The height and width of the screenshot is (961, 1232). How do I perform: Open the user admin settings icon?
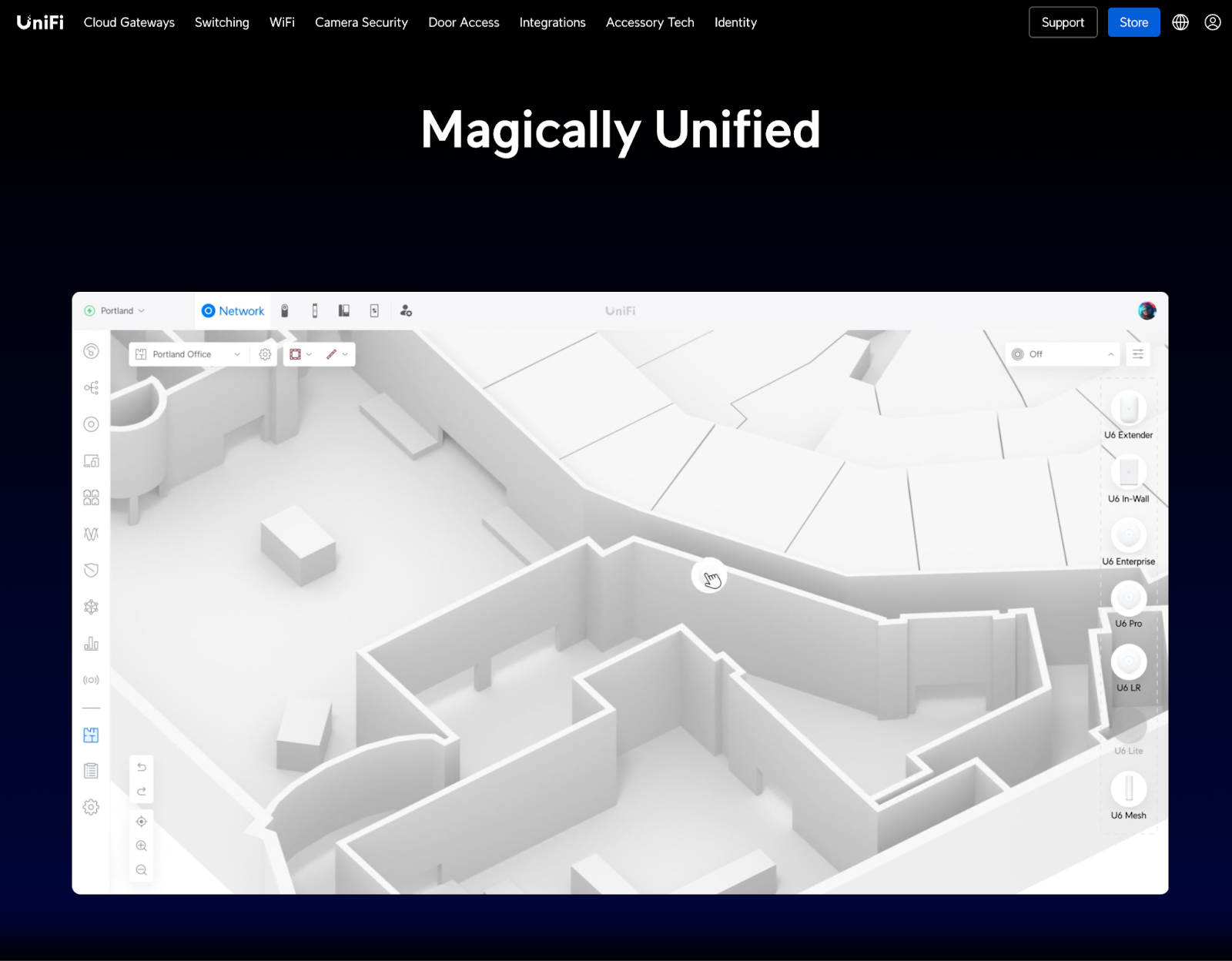tap(406, 311)
